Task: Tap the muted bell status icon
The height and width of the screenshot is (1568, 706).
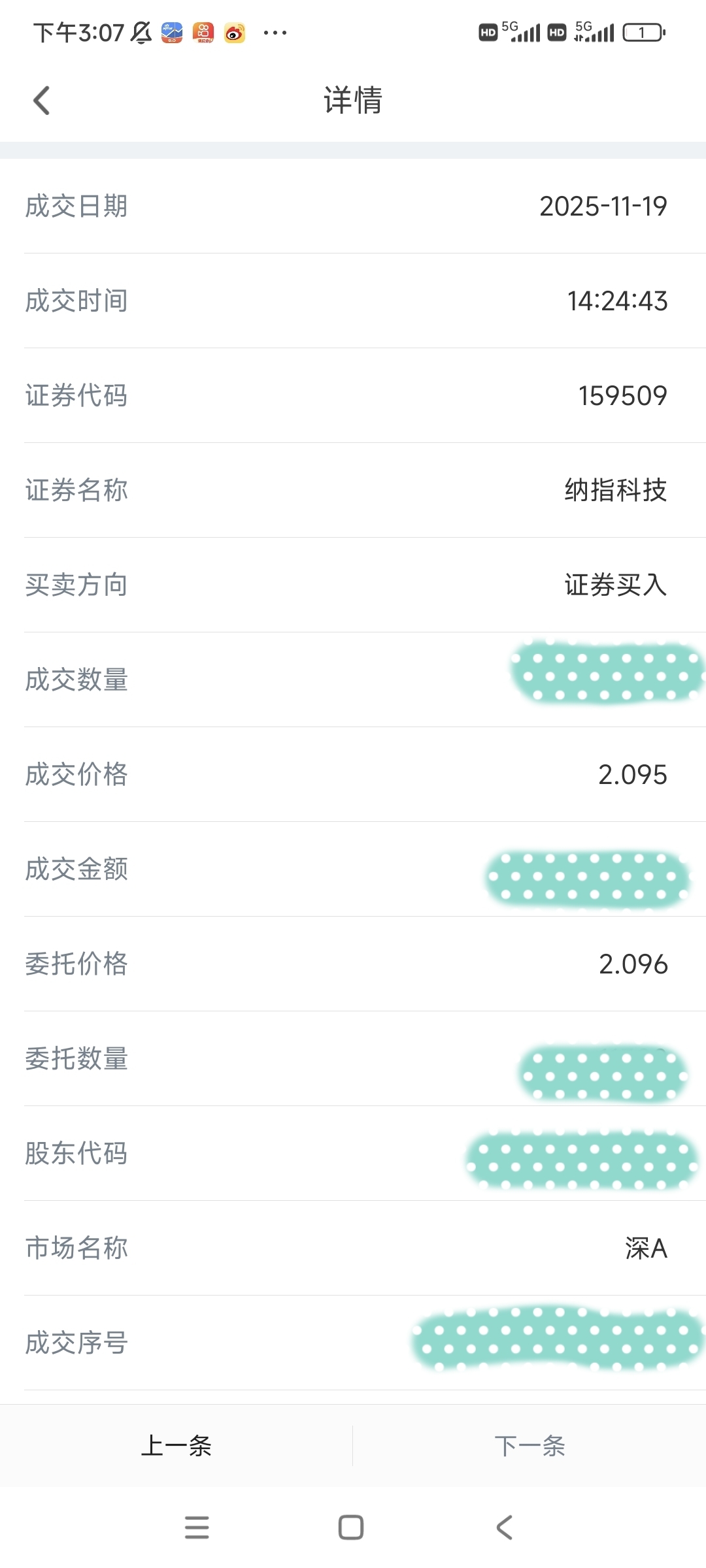Action: click(141, 33)
